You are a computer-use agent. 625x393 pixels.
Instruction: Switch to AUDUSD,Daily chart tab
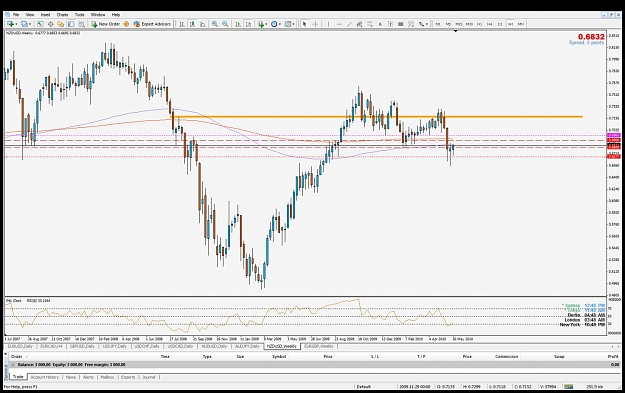214,346
